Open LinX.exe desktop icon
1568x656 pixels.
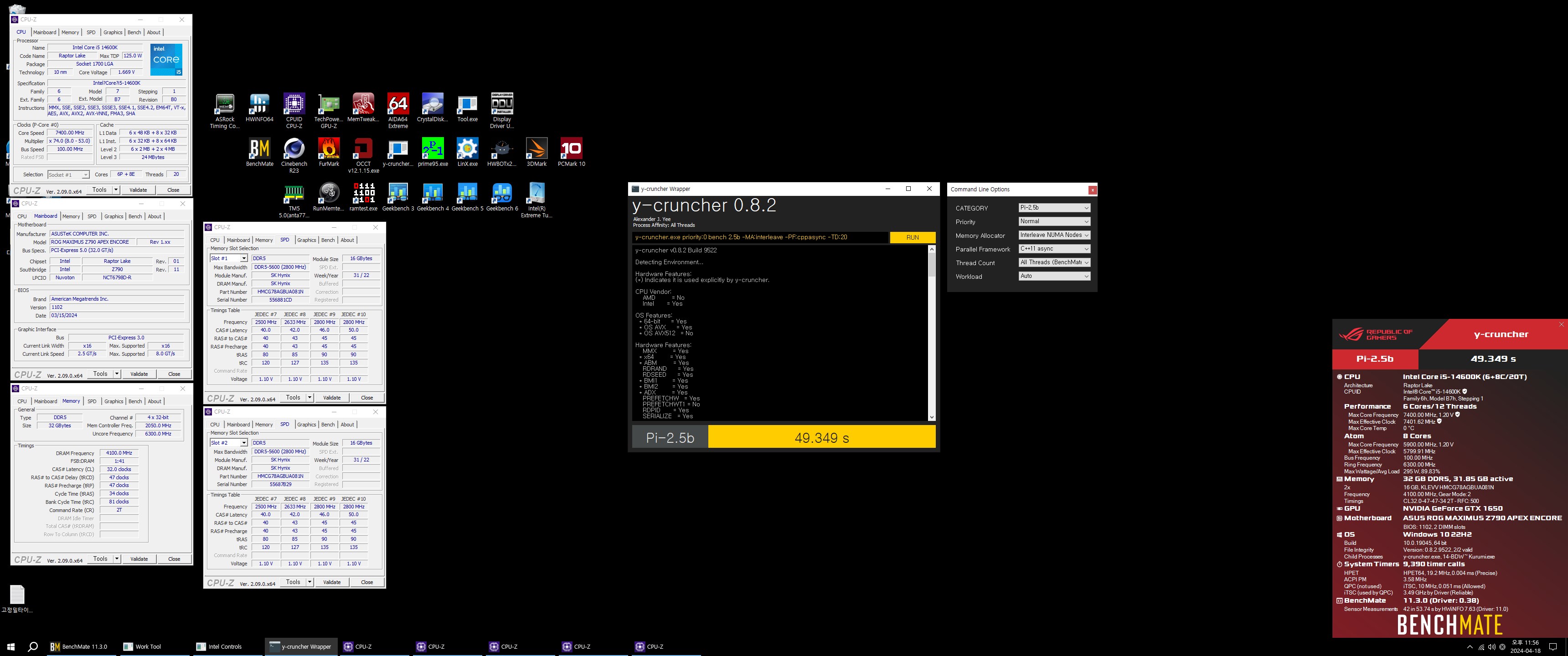(468, 153)
